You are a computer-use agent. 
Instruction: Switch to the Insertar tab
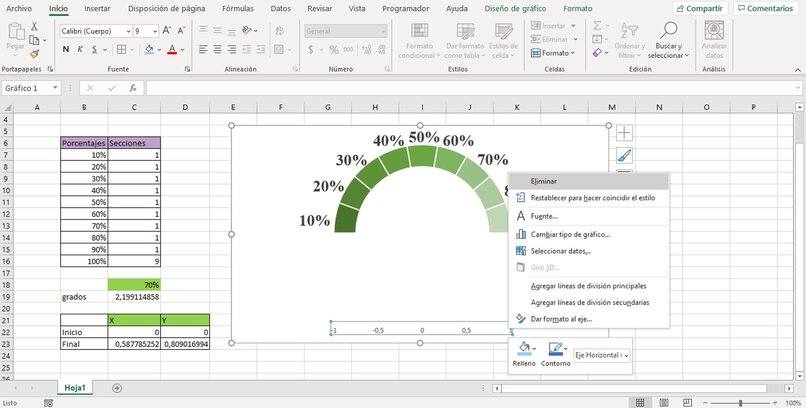point(97,9)
